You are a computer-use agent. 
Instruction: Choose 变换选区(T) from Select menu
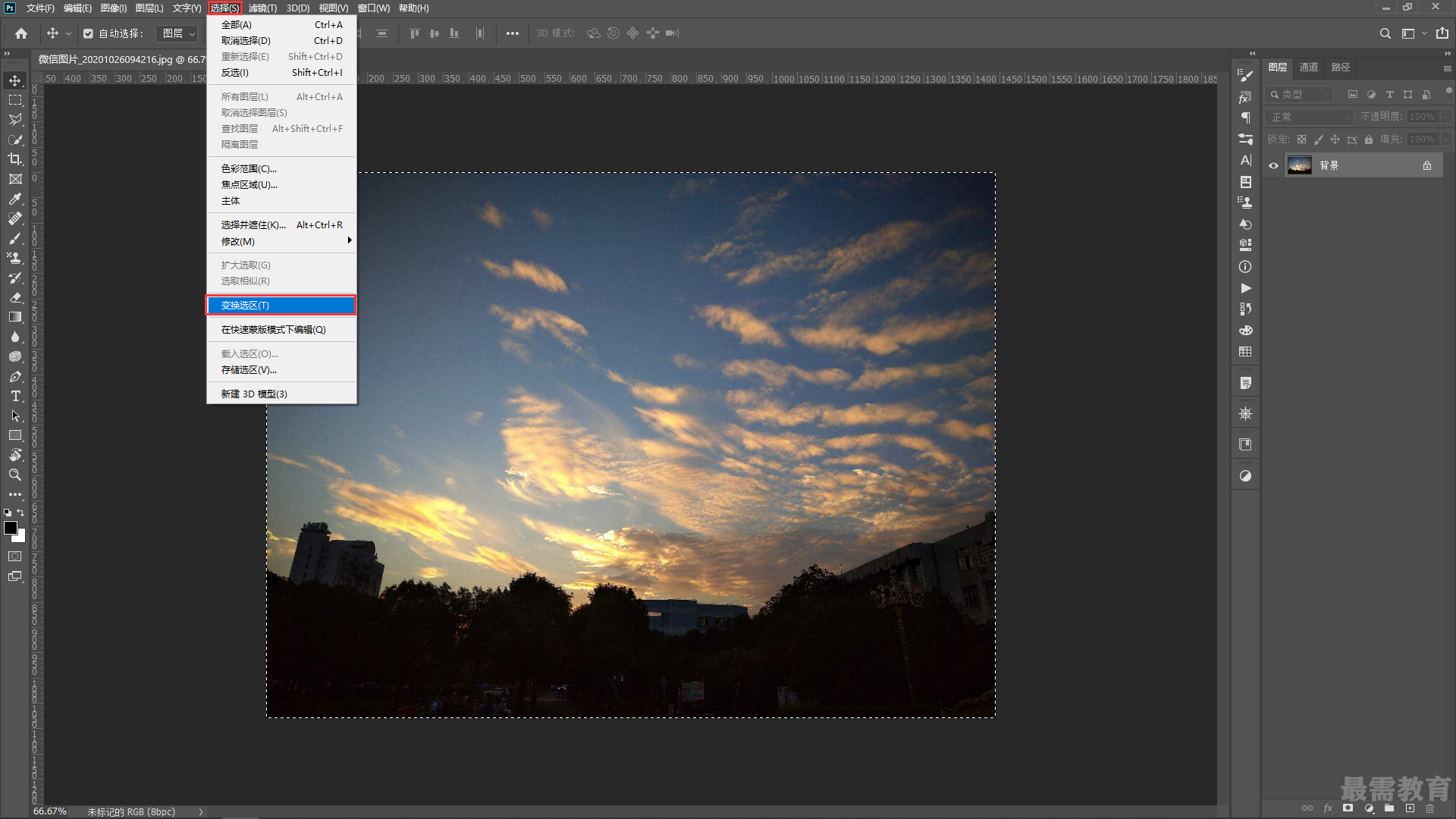281,305
